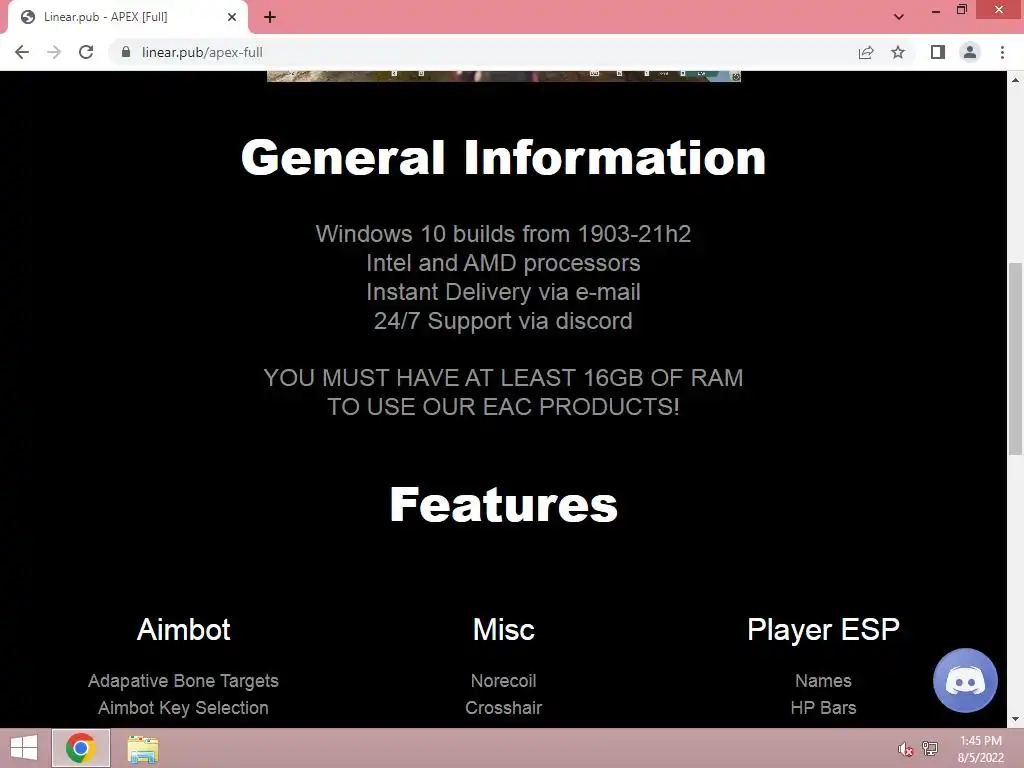Share this page icon
The image size is (1024, 768).
coord(866,52)
